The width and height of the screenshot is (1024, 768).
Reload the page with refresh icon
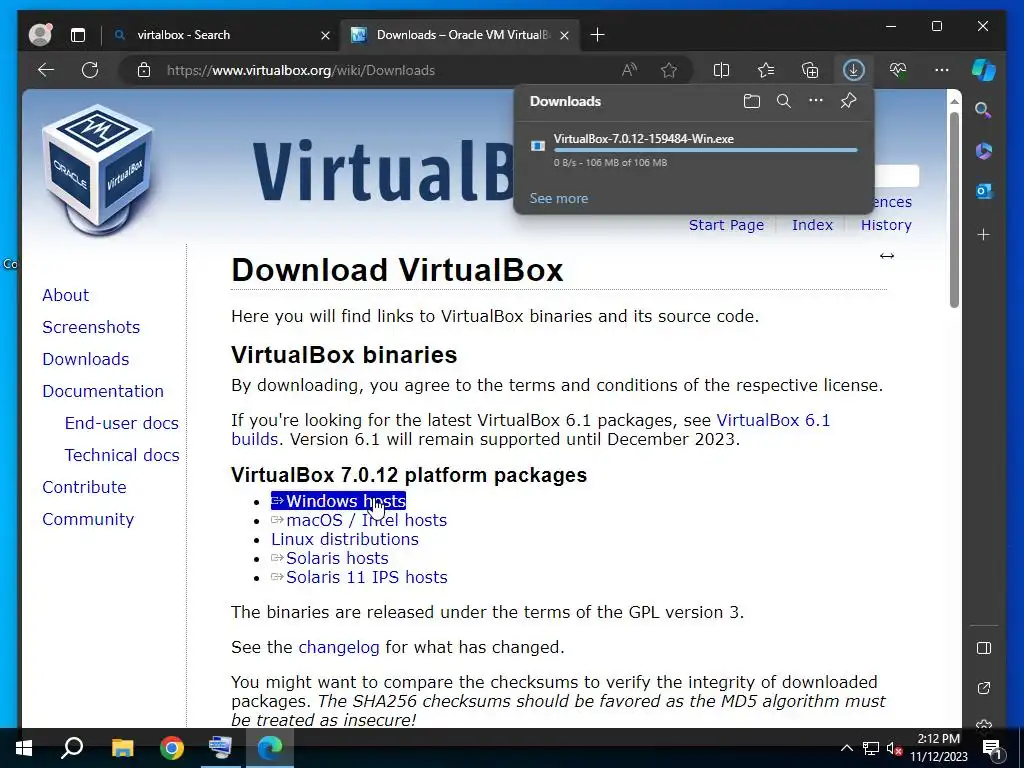click(x=90, y=70)
